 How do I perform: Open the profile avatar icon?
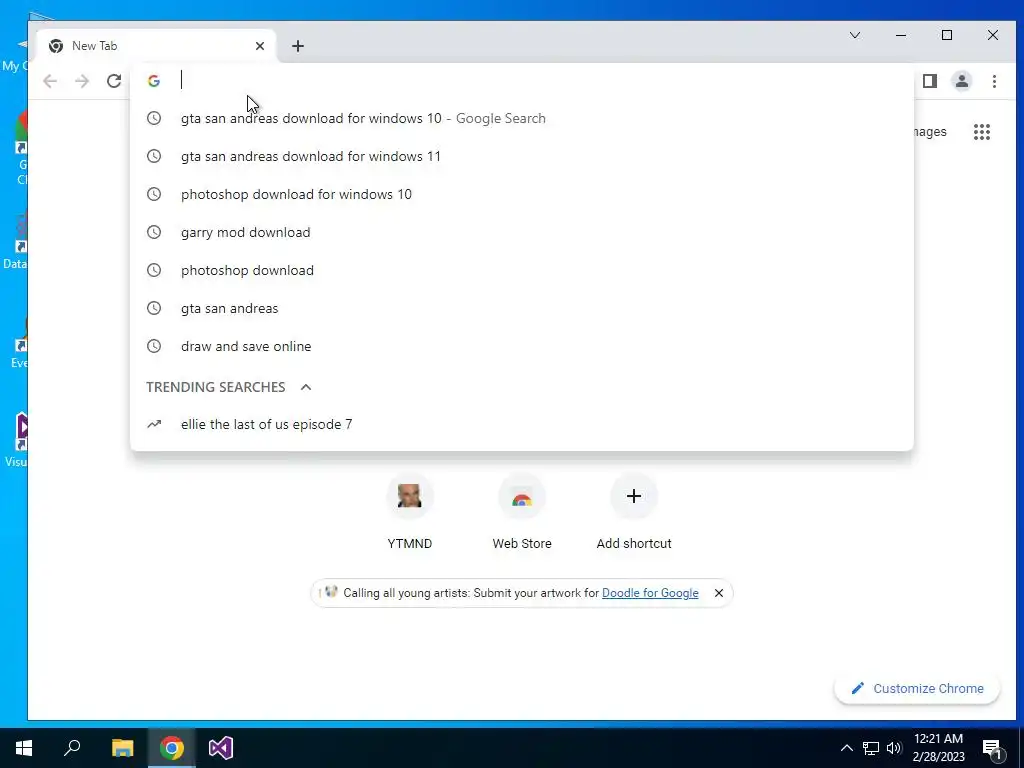tap(961, 81)
